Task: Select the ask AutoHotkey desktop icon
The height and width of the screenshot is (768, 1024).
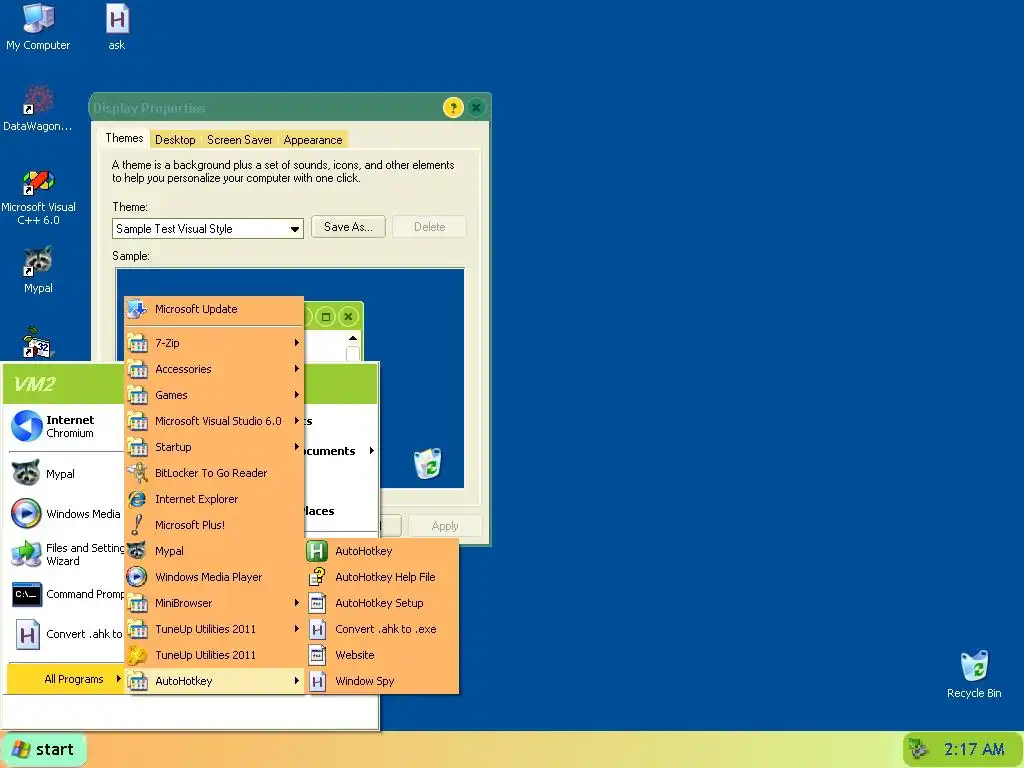Action: pos(117,27)
